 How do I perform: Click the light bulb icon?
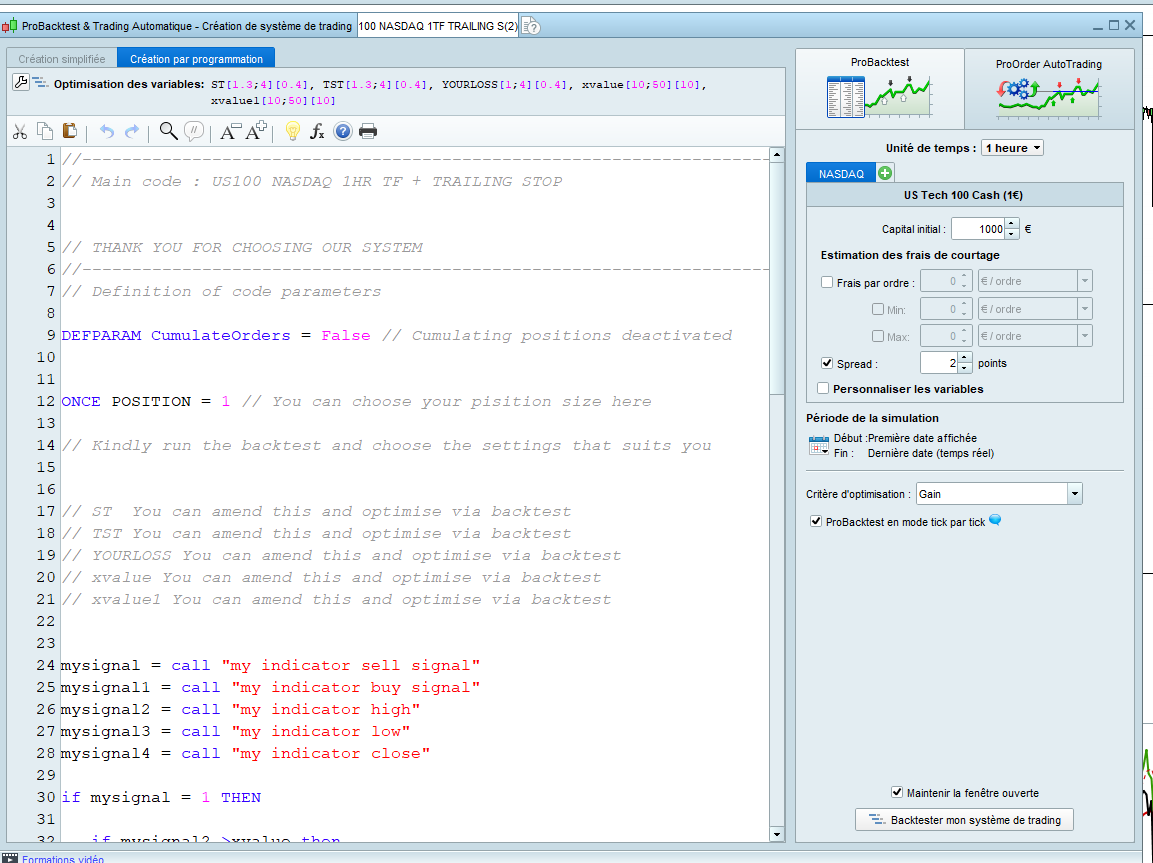(x=292, y=131)
